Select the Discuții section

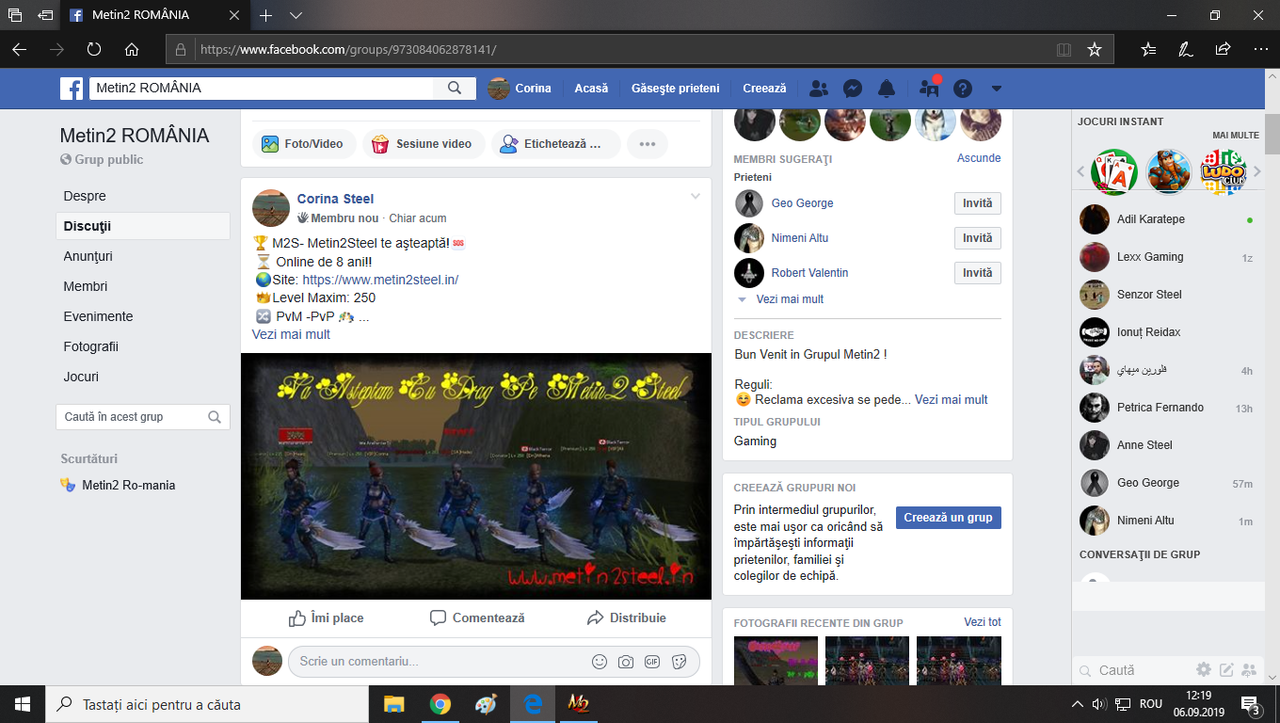coord(143,226)
